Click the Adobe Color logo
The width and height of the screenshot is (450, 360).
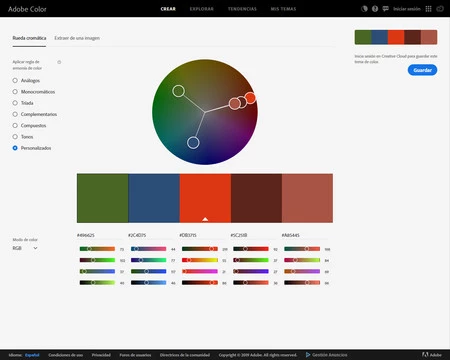[x=27, y=9]
